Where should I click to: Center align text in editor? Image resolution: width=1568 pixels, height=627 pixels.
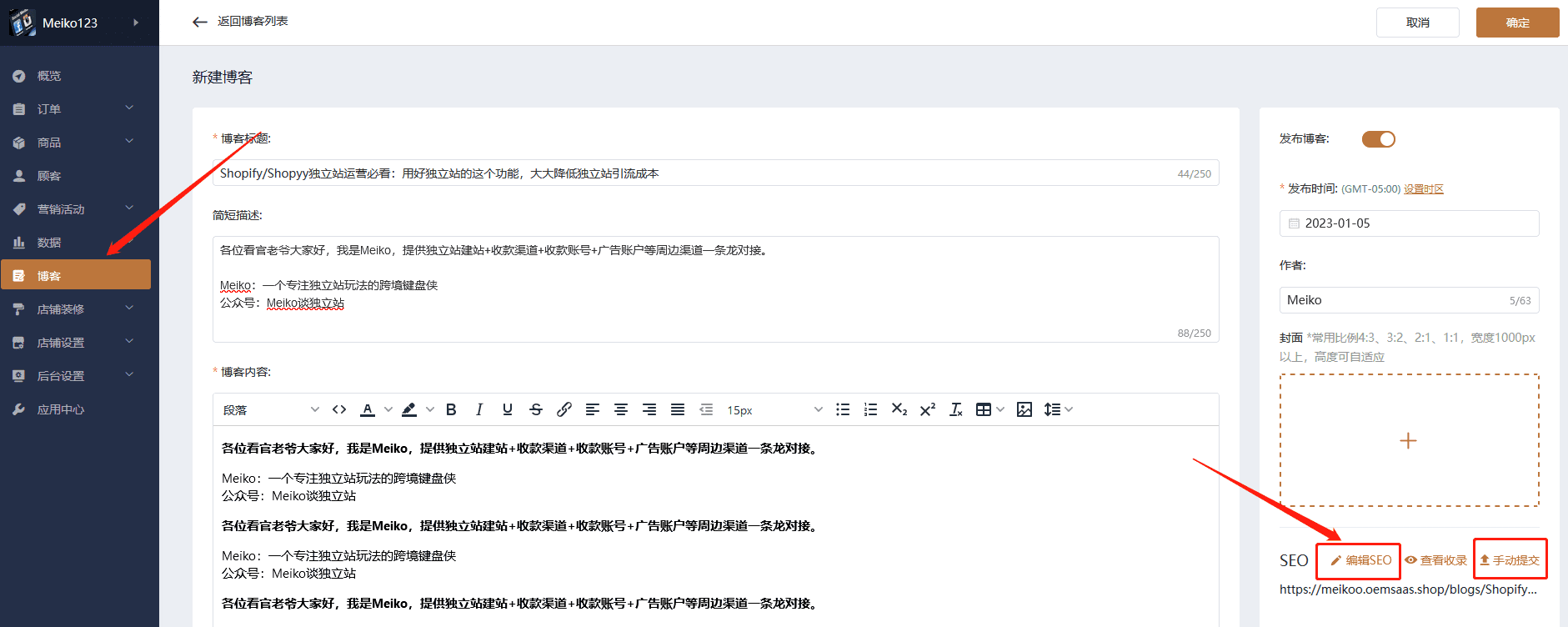621,409
